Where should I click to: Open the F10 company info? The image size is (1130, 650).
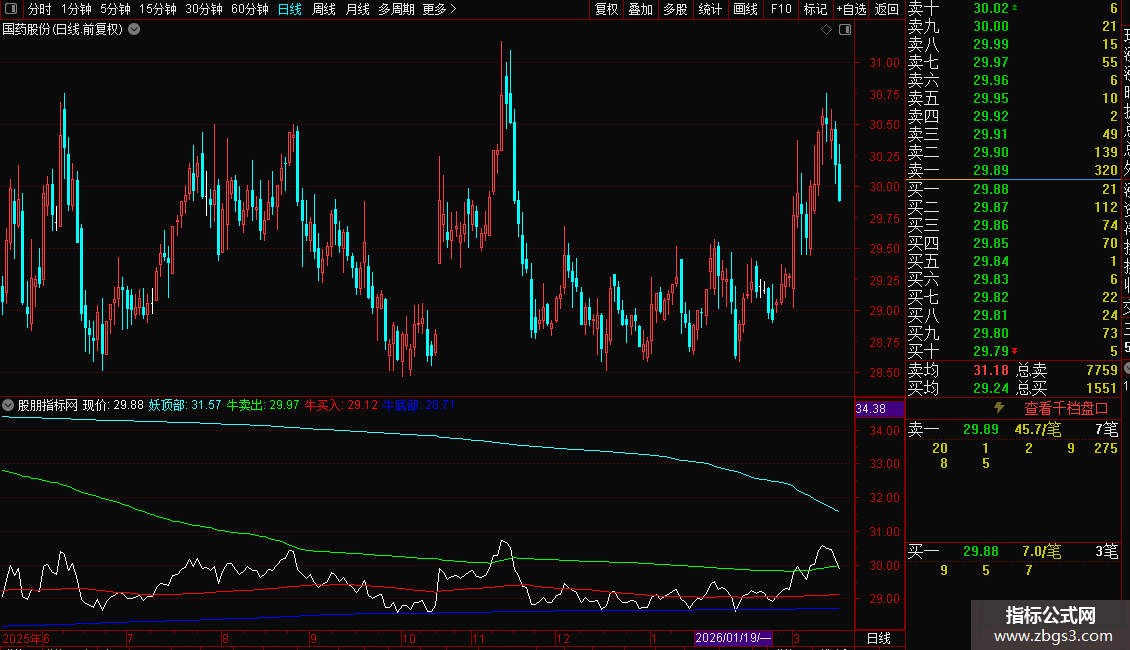pos(781,9)
